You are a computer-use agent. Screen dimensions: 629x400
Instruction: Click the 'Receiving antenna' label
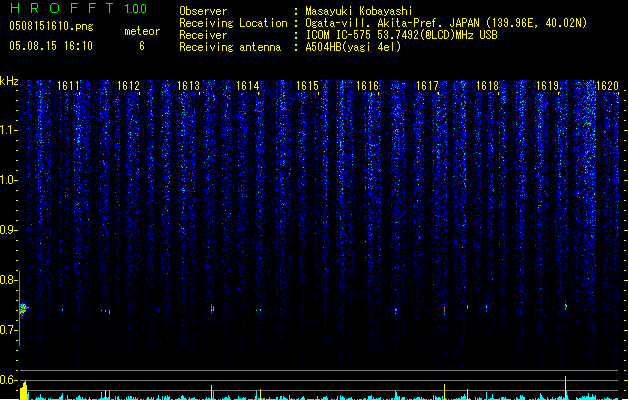230,47
